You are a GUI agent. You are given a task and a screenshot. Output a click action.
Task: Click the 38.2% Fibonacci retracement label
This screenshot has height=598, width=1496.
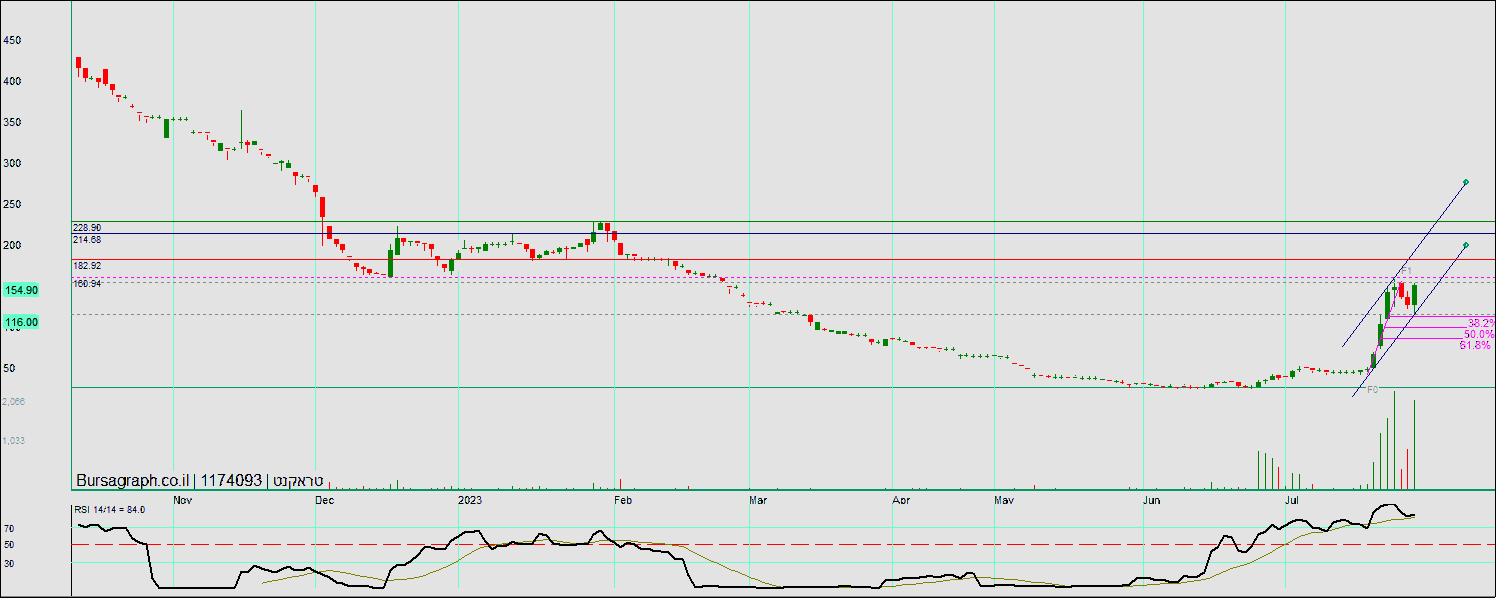[1481, 323]
